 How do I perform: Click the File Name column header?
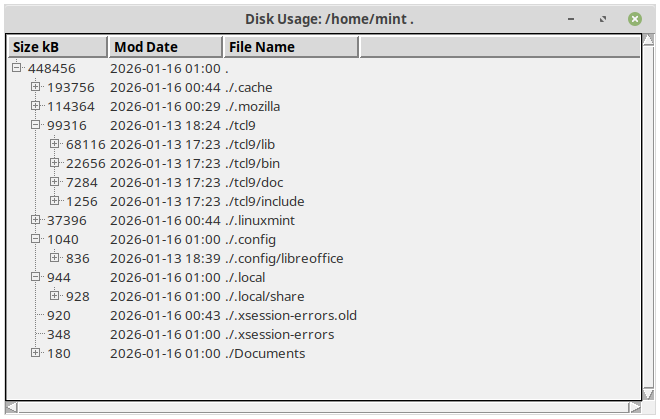[x=290, y=47]
